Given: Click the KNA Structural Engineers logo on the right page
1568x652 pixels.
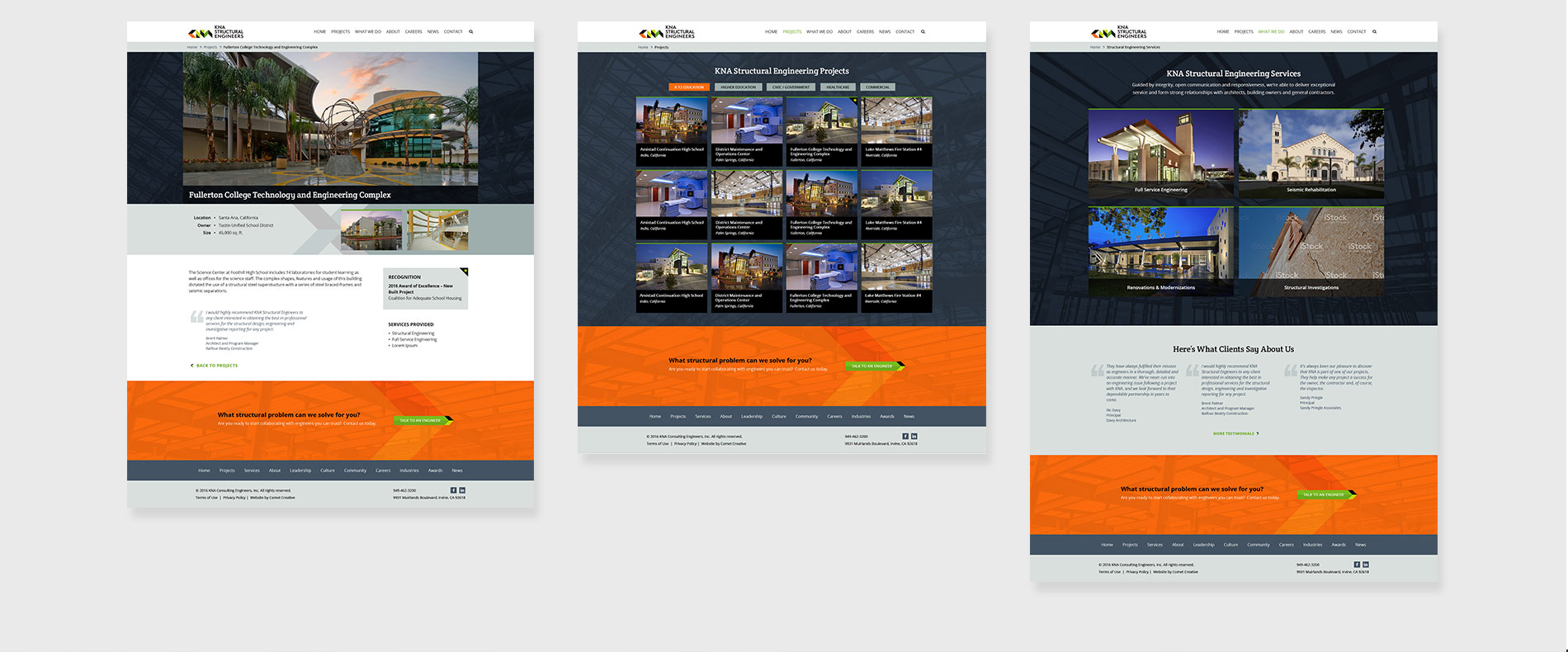Looking at the screenshot, I should (x=1119, y=32).
